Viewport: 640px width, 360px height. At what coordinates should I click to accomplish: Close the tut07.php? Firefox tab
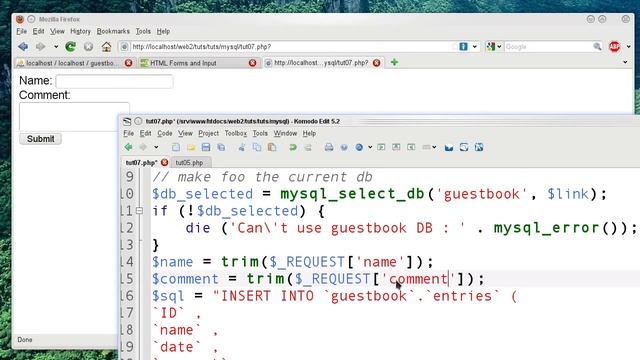[x=377, y=63]
